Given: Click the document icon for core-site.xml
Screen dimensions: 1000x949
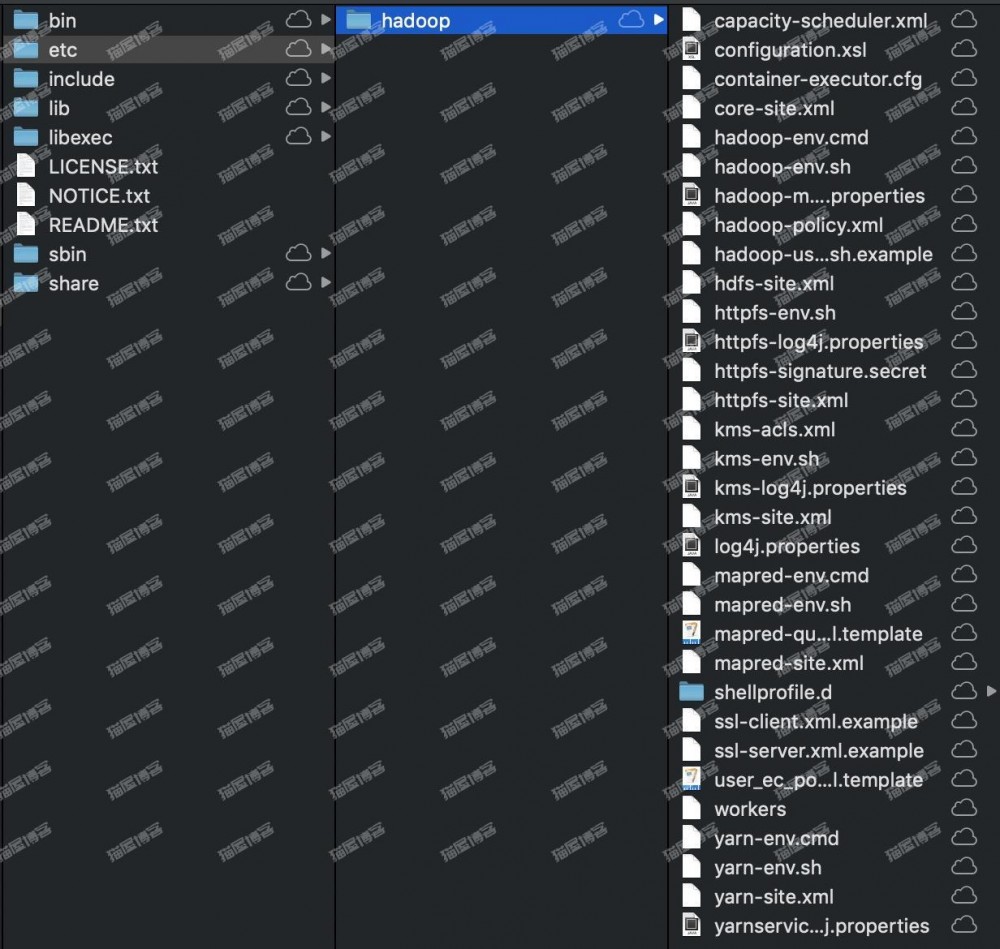Looking at the screenshot, I should pos(692,107).
